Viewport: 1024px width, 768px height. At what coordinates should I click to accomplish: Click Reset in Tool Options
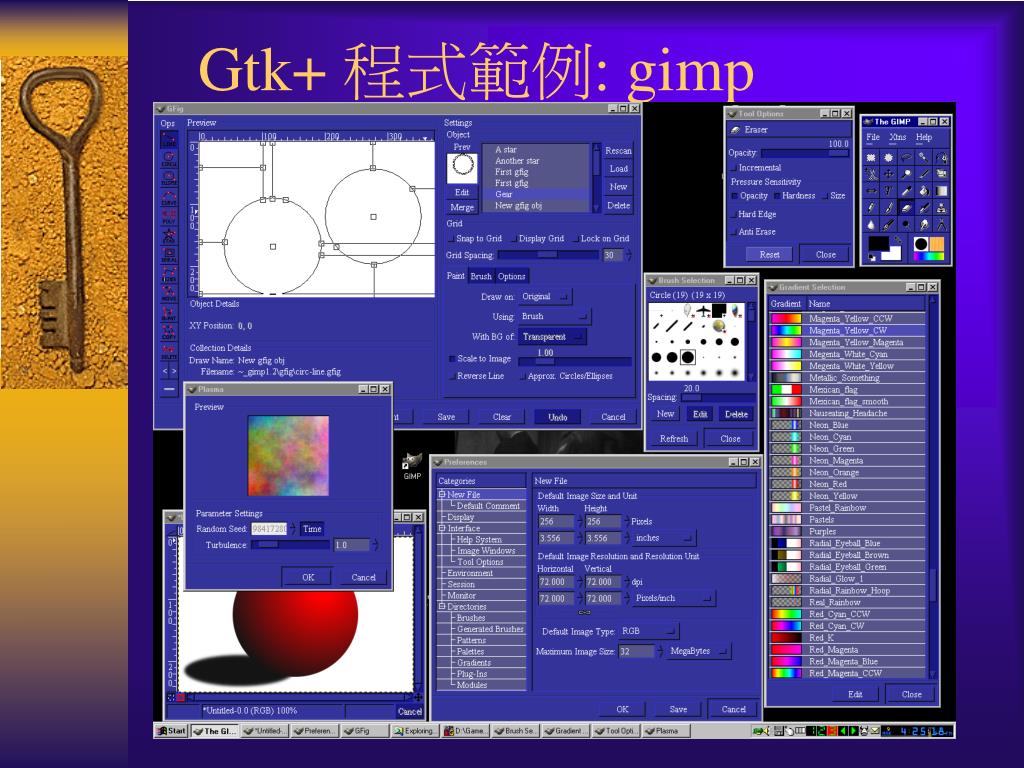tap(769, 255)
